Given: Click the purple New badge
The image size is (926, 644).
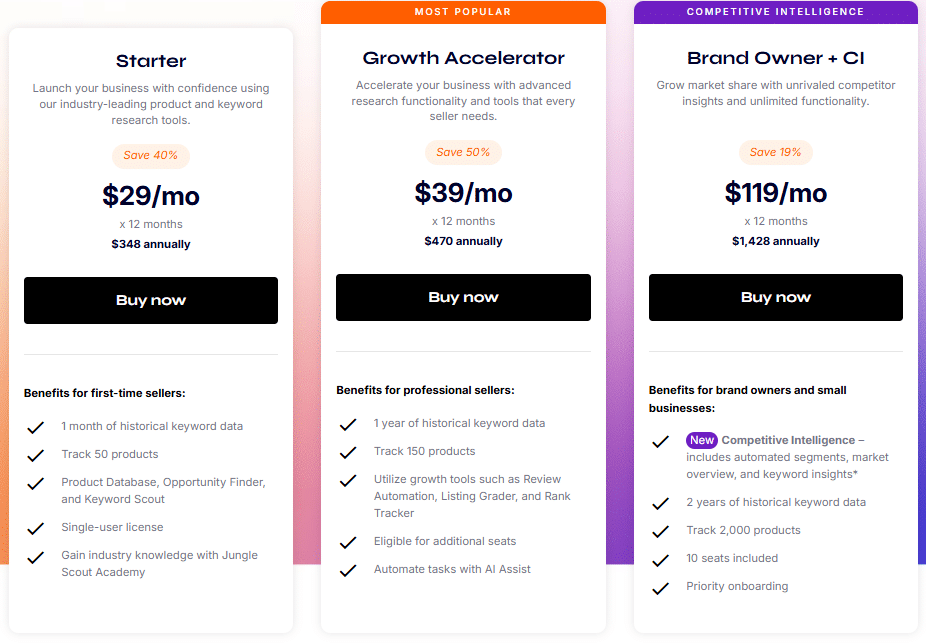Looking at the screenshot, I should [702, 440].
